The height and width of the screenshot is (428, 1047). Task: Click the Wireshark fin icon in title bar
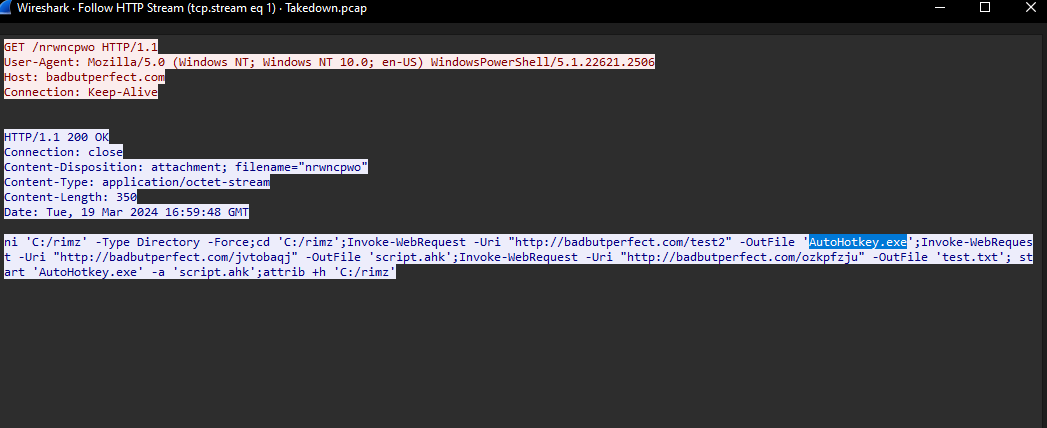(7, 8)
